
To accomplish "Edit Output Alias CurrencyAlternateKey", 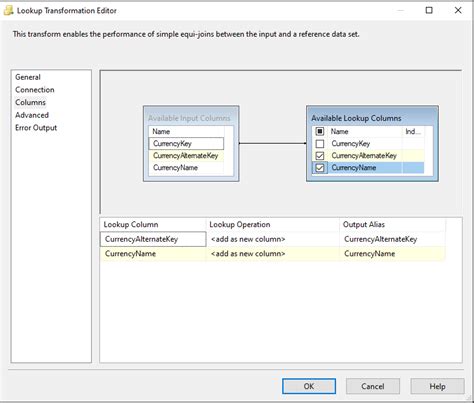I will click(392, 239).
